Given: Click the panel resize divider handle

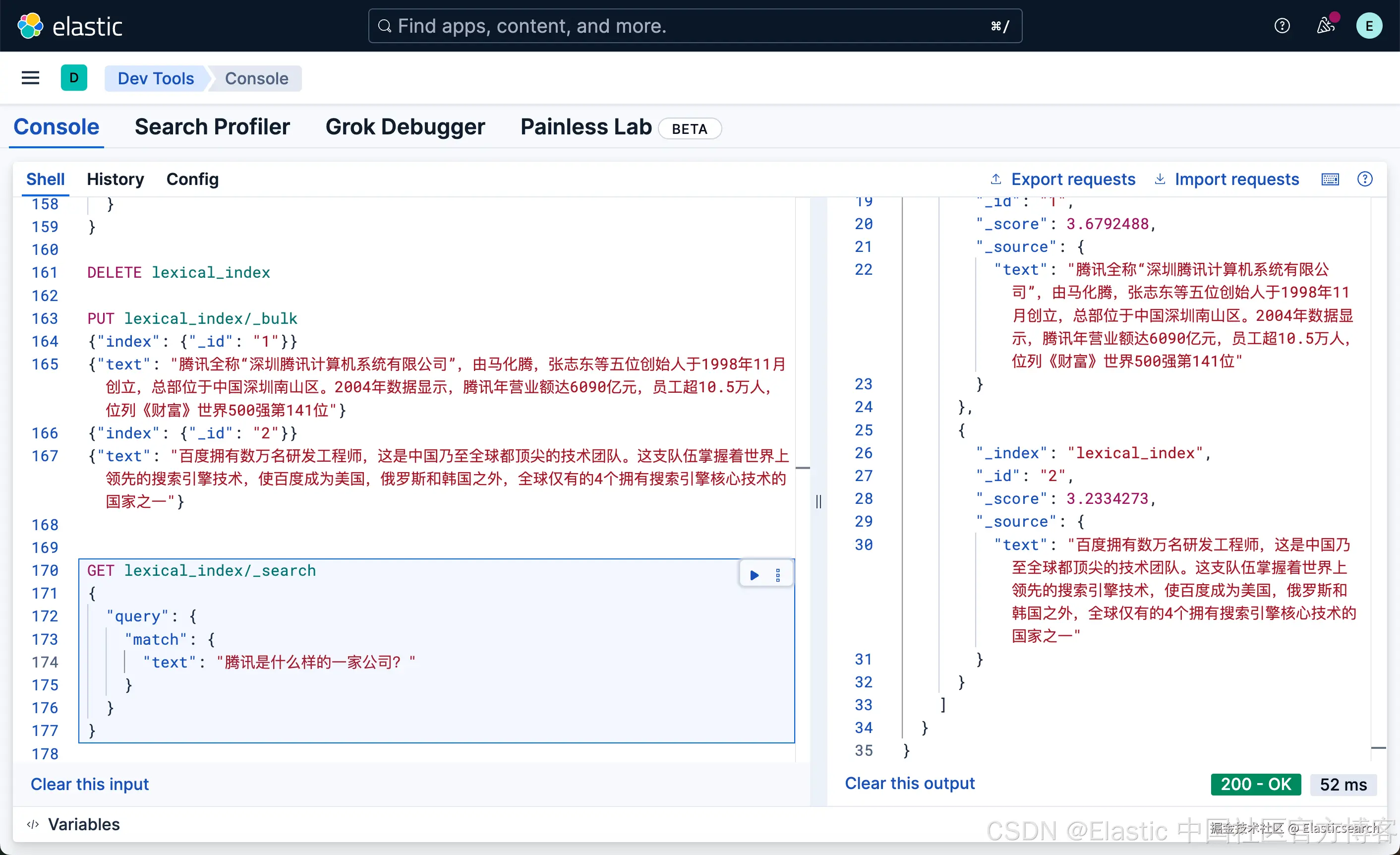Looking at the screenshot, I should click(x=818, y=501).
